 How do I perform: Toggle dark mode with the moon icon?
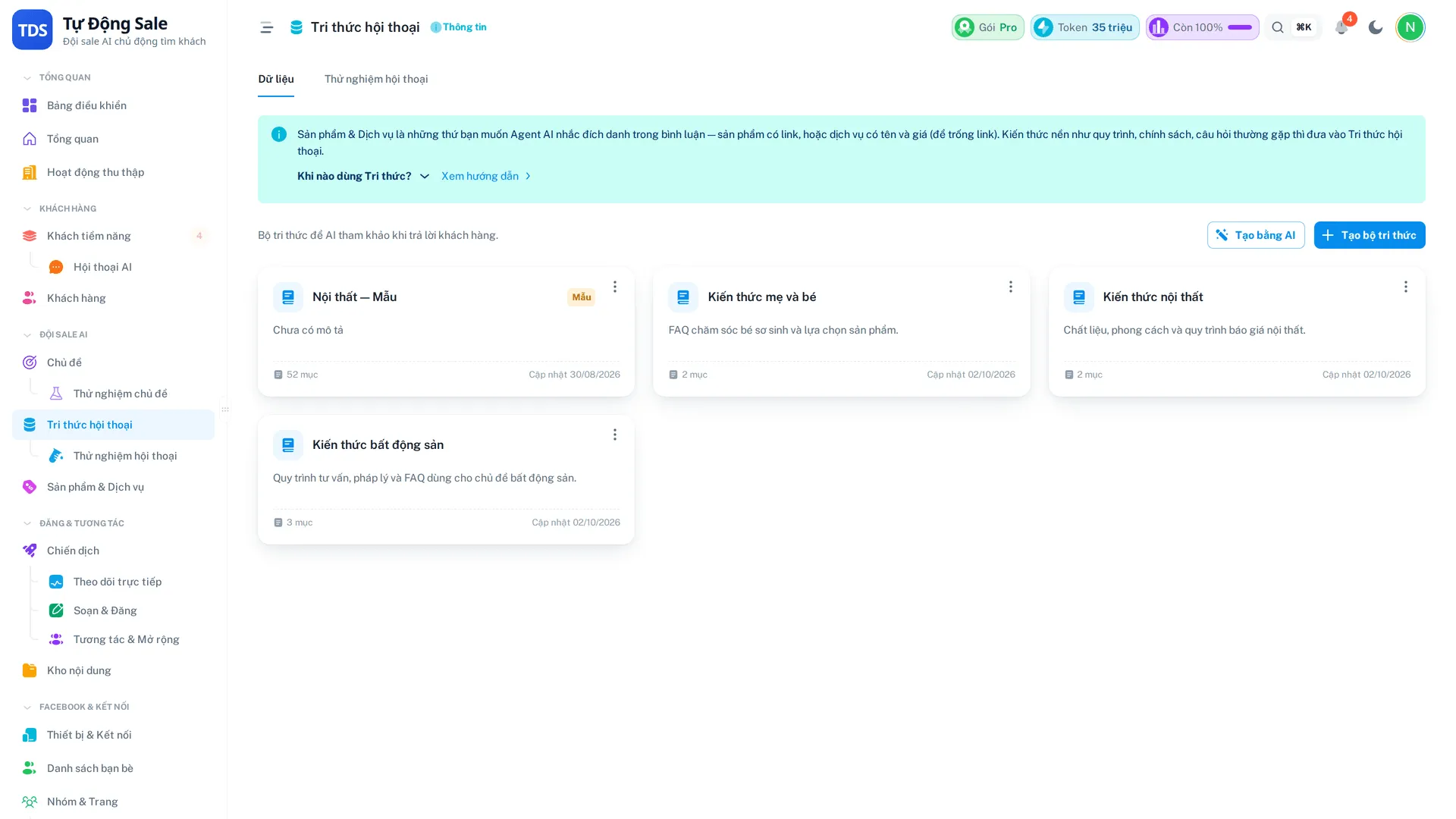click(1376, 27)
